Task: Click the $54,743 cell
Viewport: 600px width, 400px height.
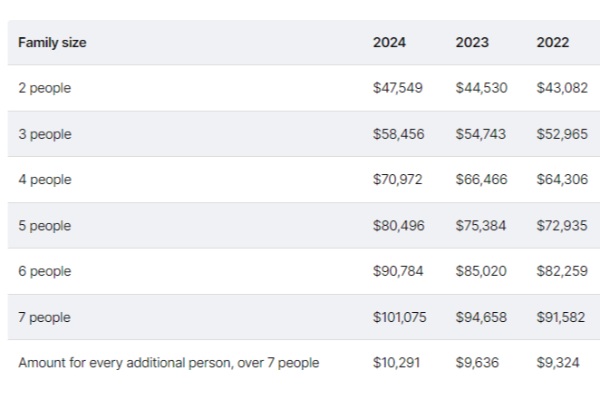Action: 481,134
